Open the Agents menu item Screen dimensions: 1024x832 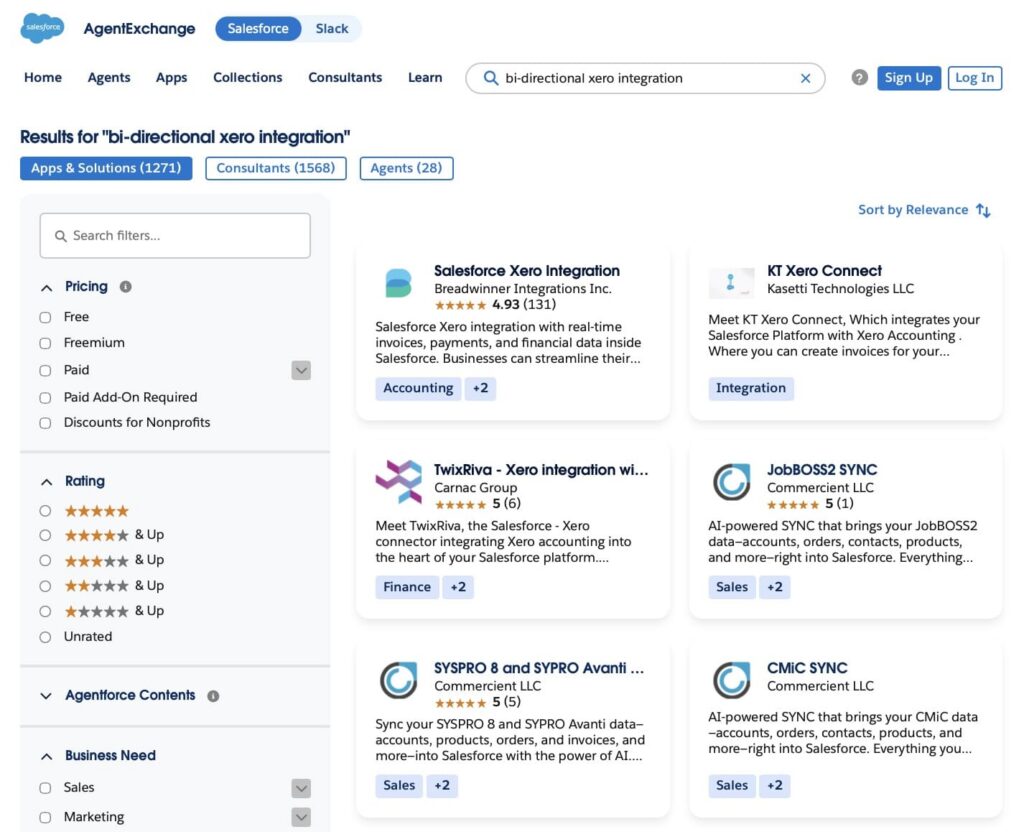coord(109,78)
